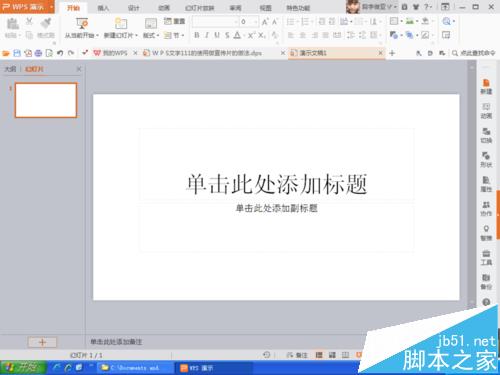
Task: Click the New Slide icon
Action: pyautogui.click(x=121, y=23)
